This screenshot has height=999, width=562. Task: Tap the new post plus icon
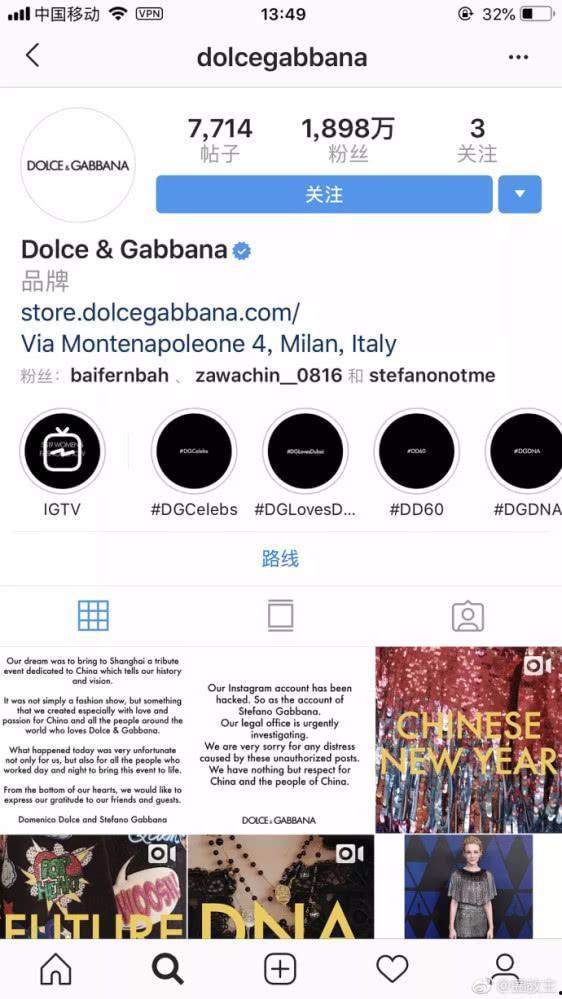click(280, 969)
